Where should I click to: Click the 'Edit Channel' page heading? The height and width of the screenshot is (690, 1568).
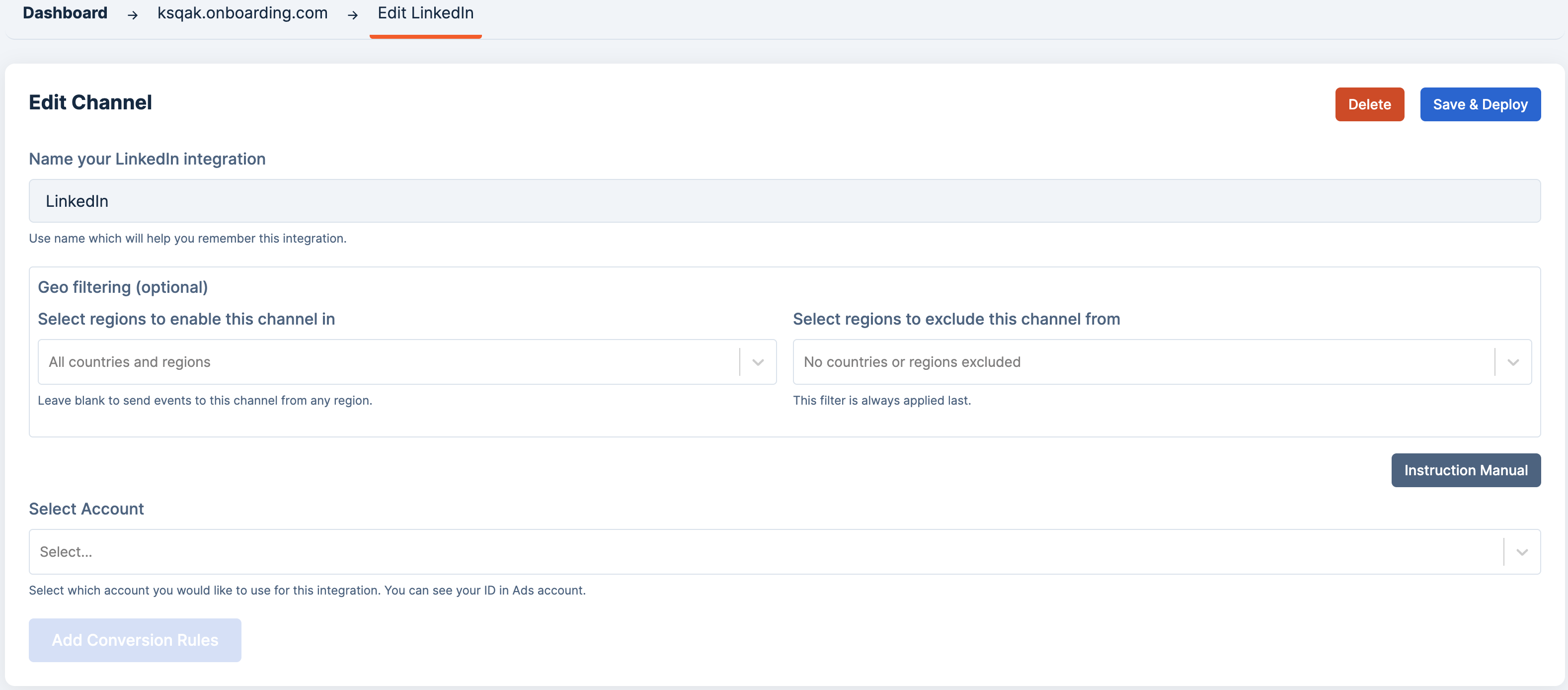coord(90,102)
